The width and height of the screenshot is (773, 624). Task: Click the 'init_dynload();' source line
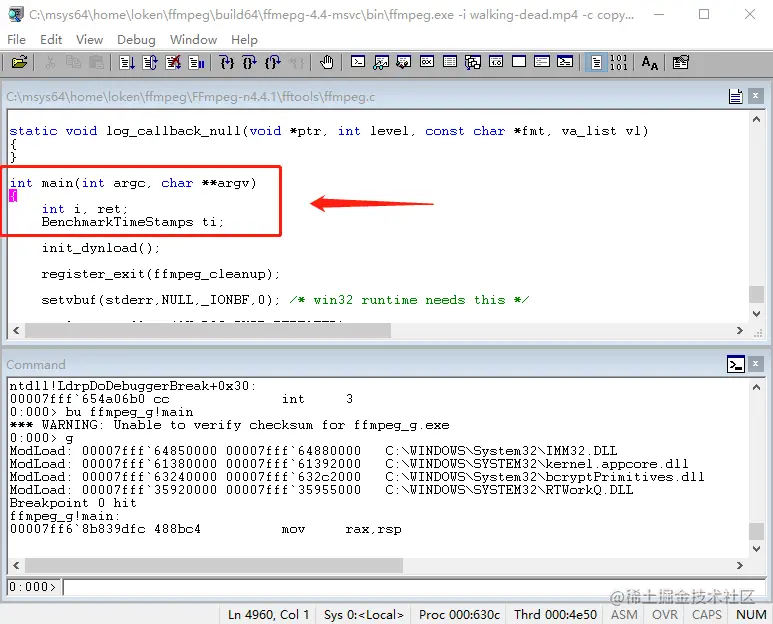[101, 248]
